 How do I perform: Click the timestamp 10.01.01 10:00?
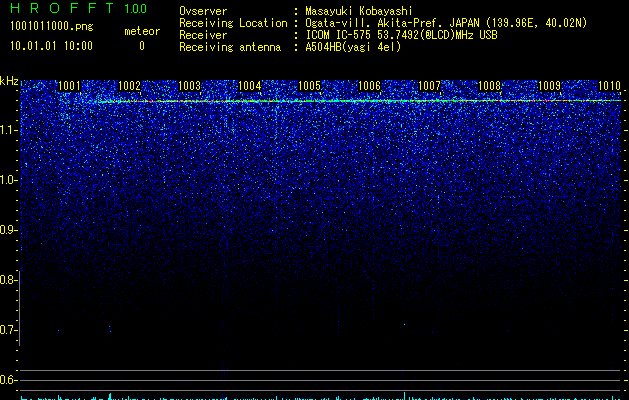51,46
